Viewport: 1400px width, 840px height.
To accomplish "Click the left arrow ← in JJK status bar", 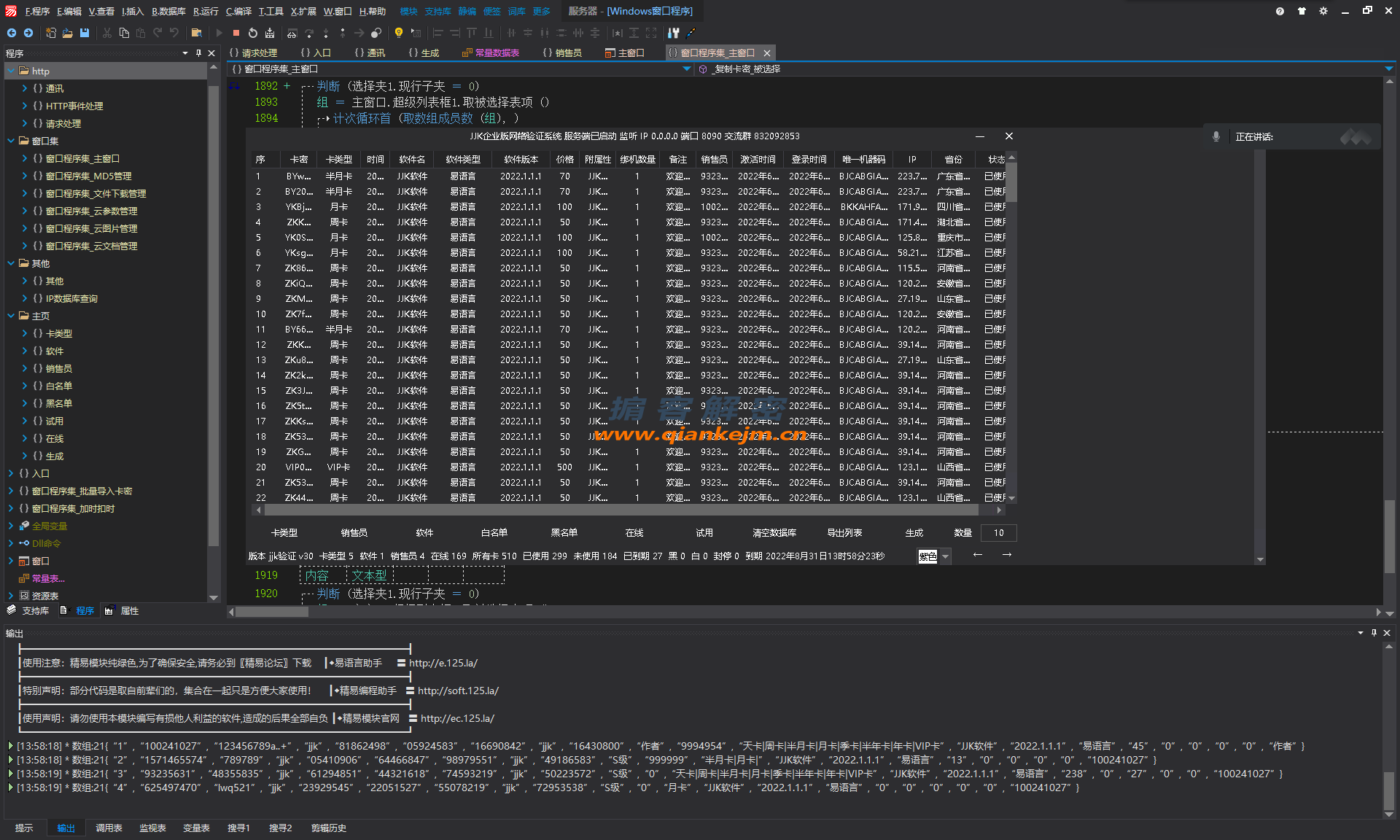I will point(978,555).
